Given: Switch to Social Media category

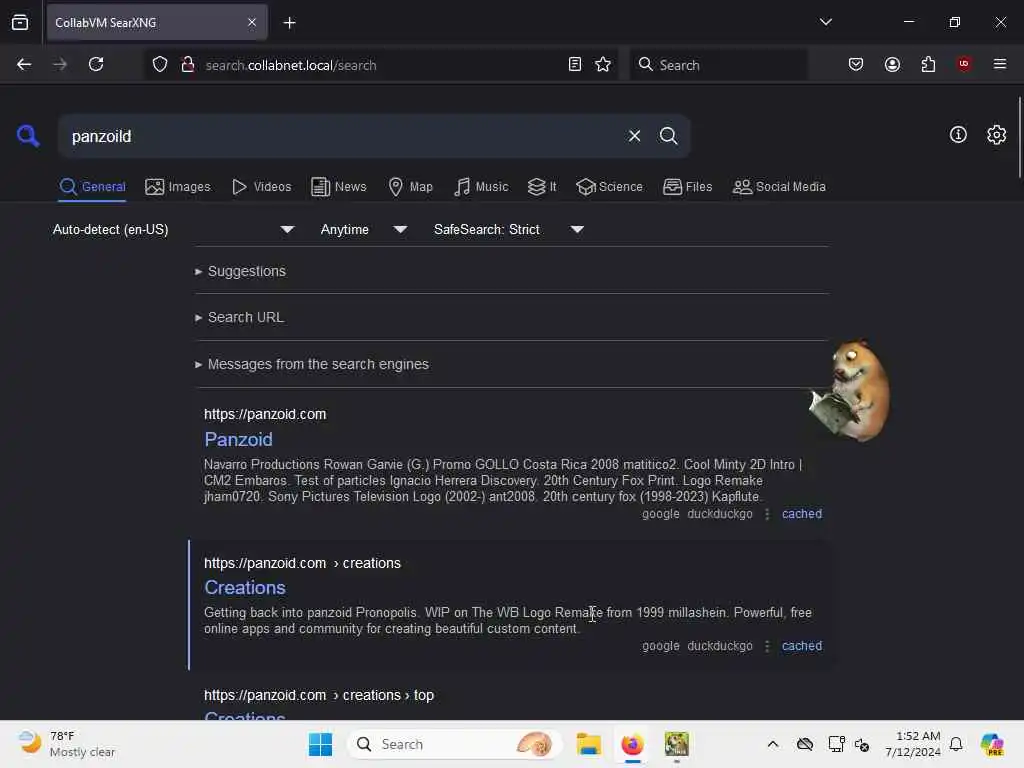Looking at the screenshot, I should pos(778,187).
